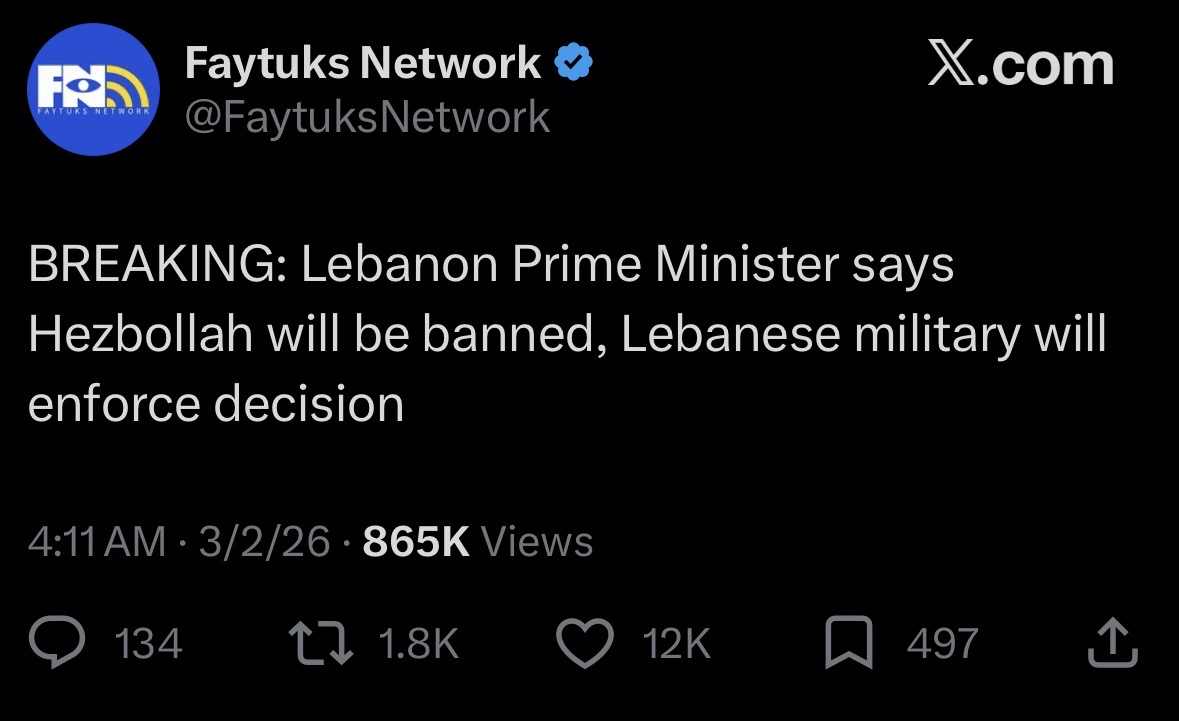Image resolution: width=1179 pixels, height=721 pixels.
Task: Click the word Hezbollah in the post
Action: [x=140, y=335]
